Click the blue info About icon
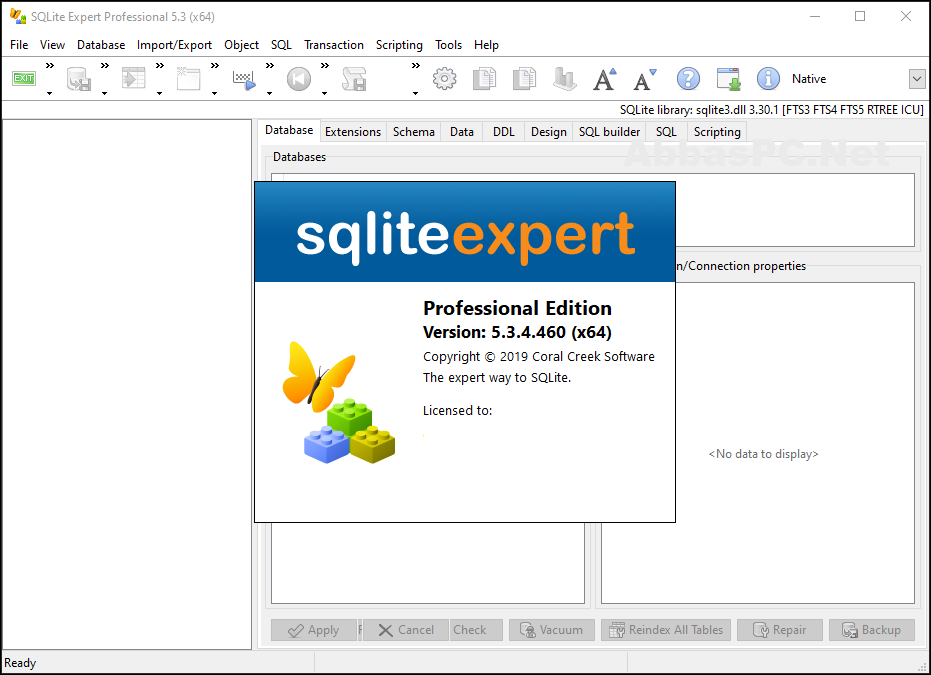The height and width of the screenshot is (675, 931). 768,79
